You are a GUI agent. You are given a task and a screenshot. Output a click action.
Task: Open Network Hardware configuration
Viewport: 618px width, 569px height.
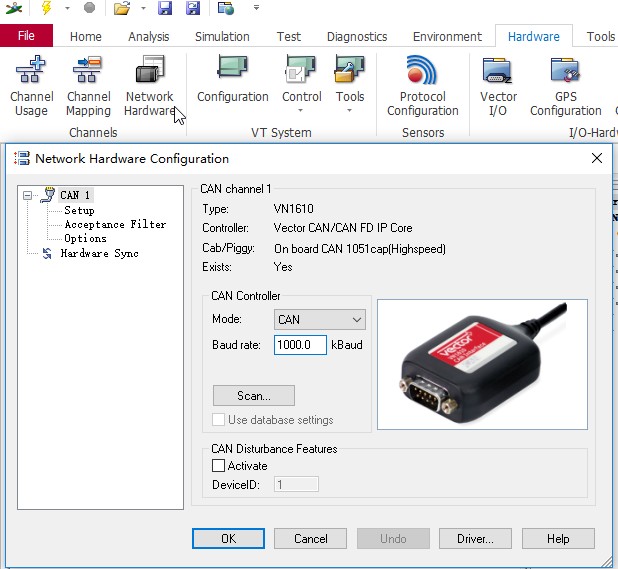pyautogui.click(x=149, y=86)
